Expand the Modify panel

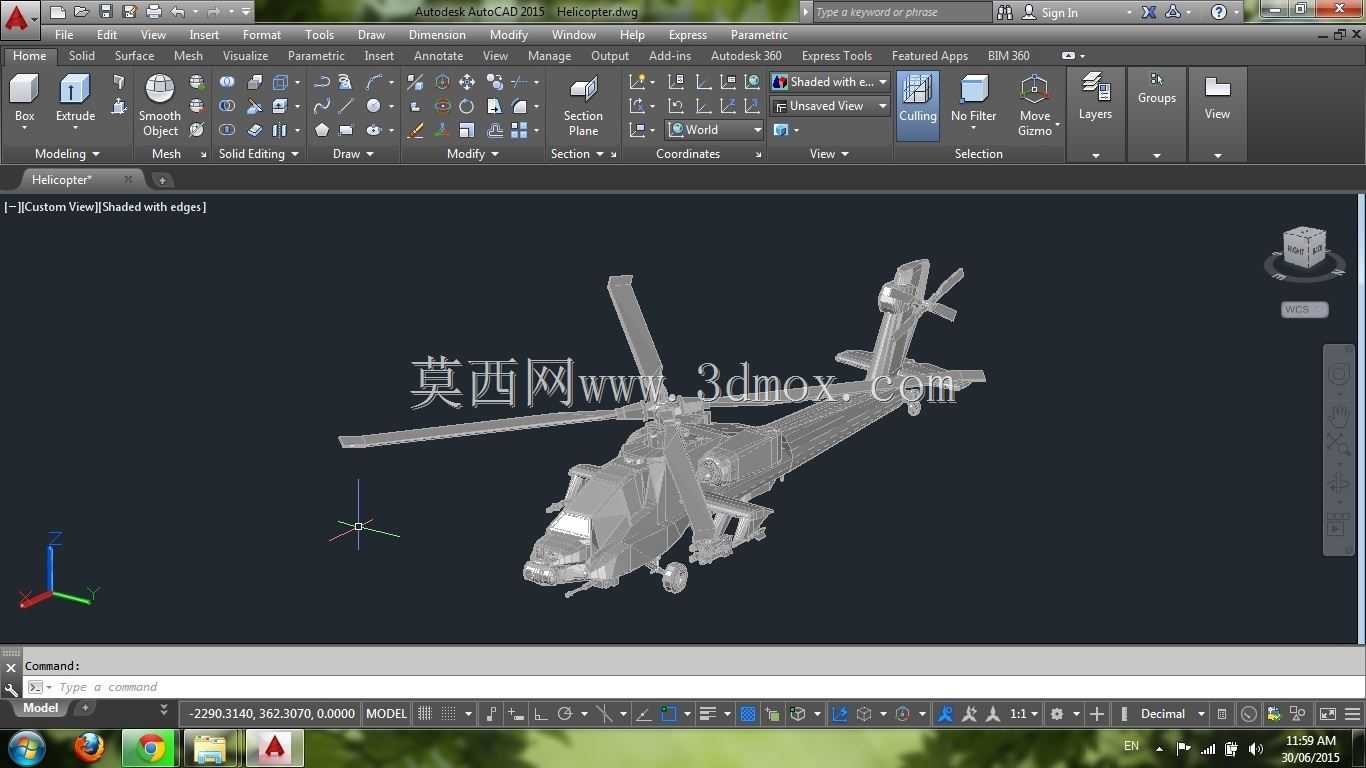click(473, 154)
